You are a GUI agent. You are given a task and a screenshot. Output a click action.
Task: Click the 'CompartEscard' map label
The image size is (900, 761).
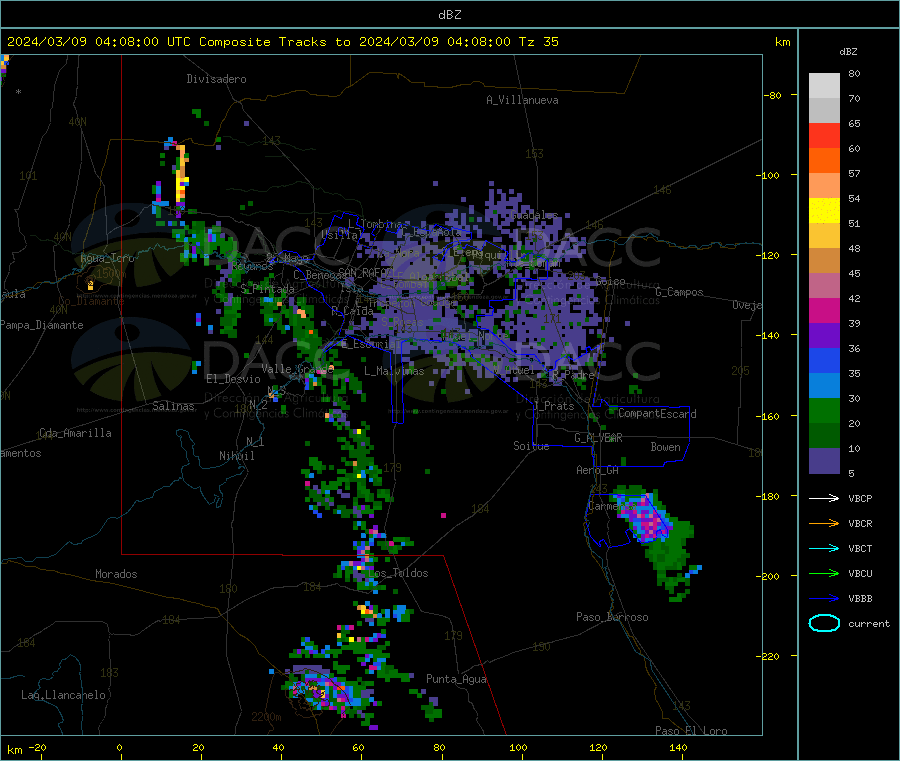657,413
